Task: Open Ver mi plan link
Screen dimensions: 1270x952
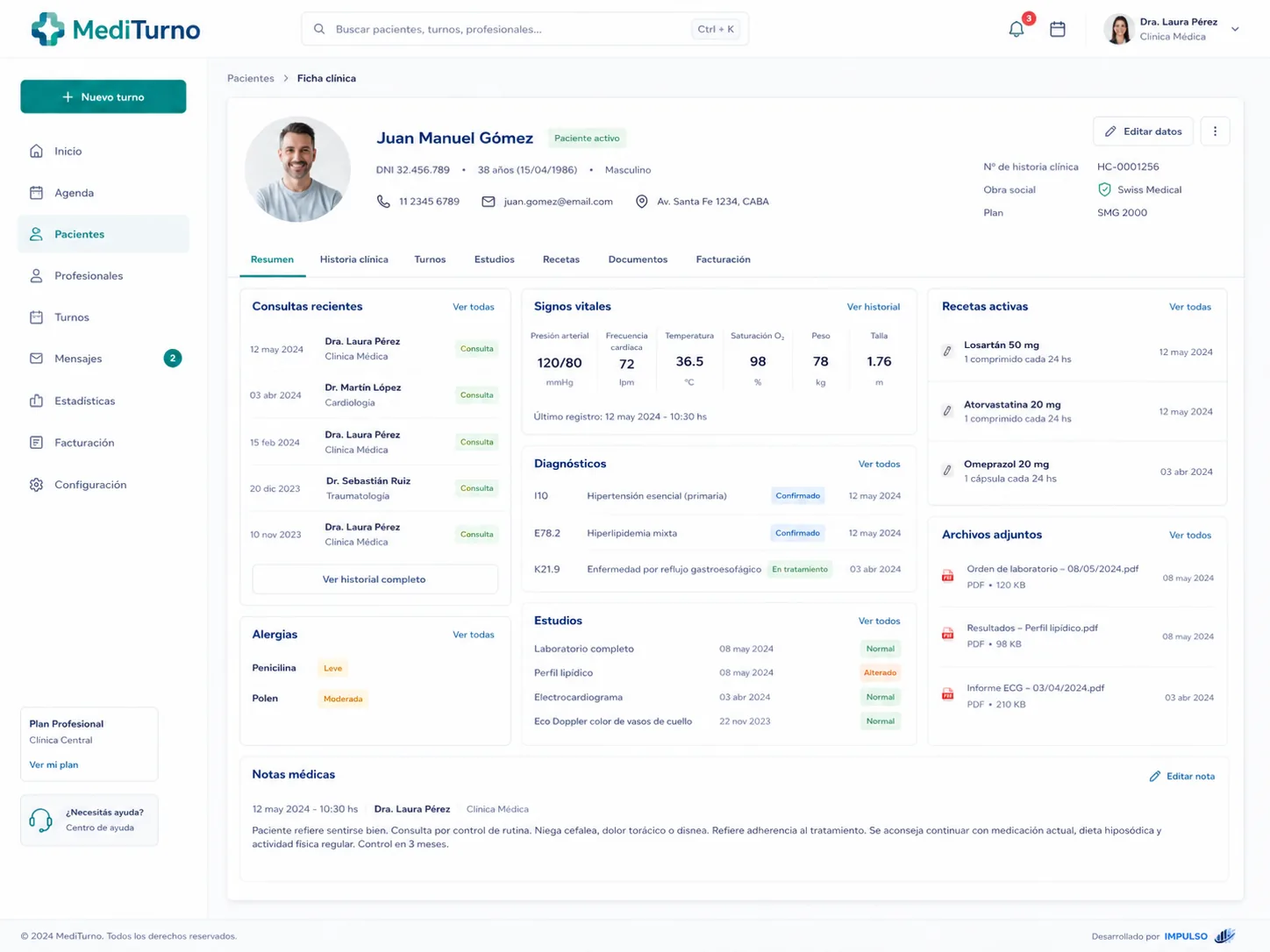Action: (54, 764)
